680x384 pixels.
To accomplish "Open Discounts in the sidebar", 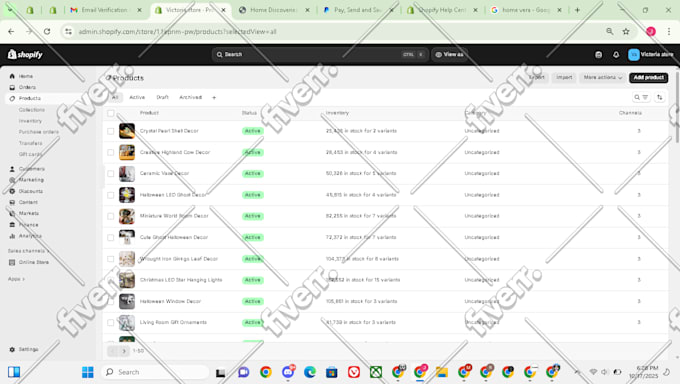I will pyautogui.click(x=30, y=191).
